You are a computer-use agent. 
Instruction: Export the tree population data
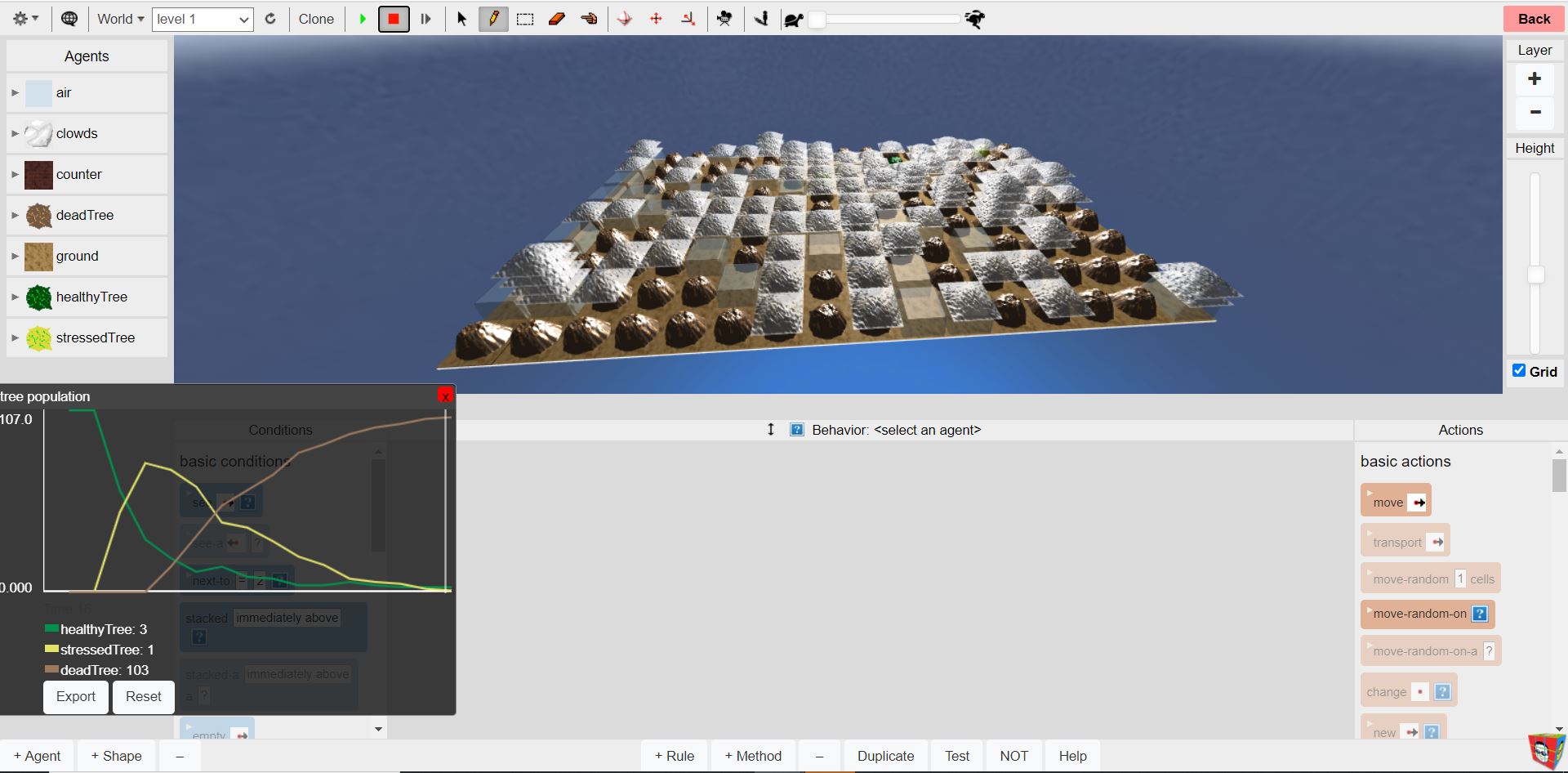[76, 697]
